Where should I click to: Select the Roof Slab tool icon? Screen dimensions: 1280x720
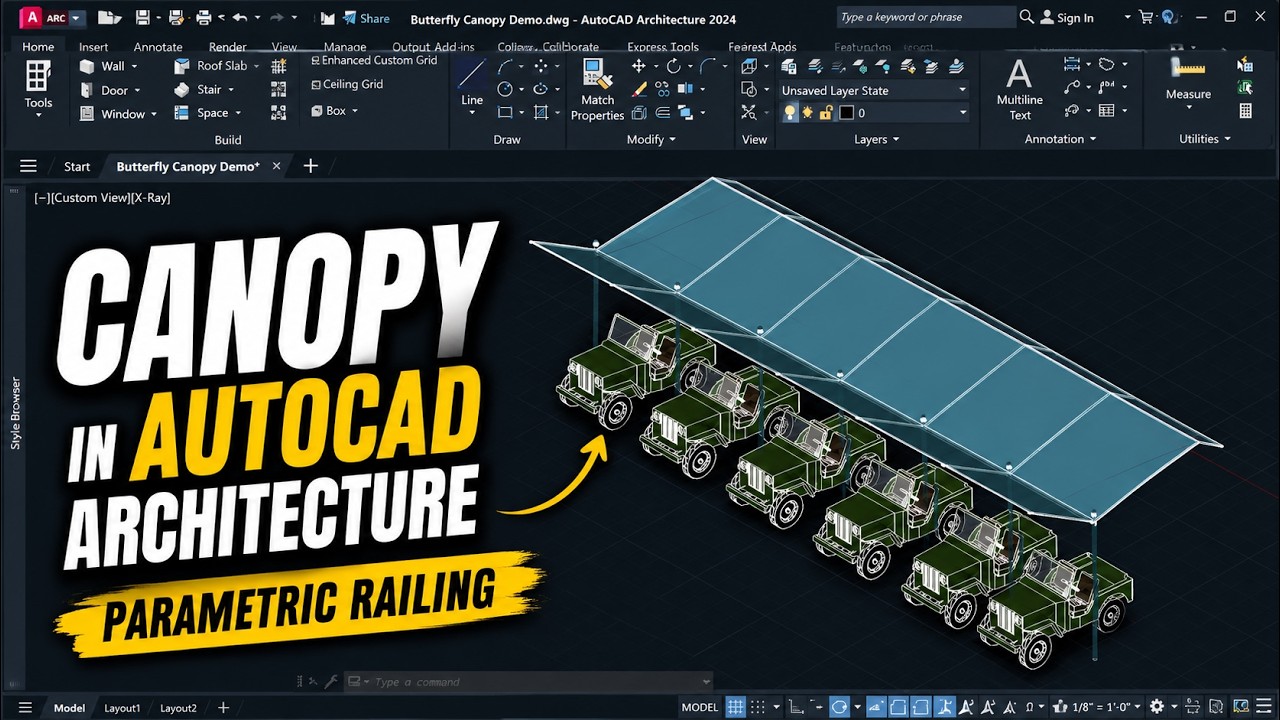pyautogui.click(x=181, y=66)
